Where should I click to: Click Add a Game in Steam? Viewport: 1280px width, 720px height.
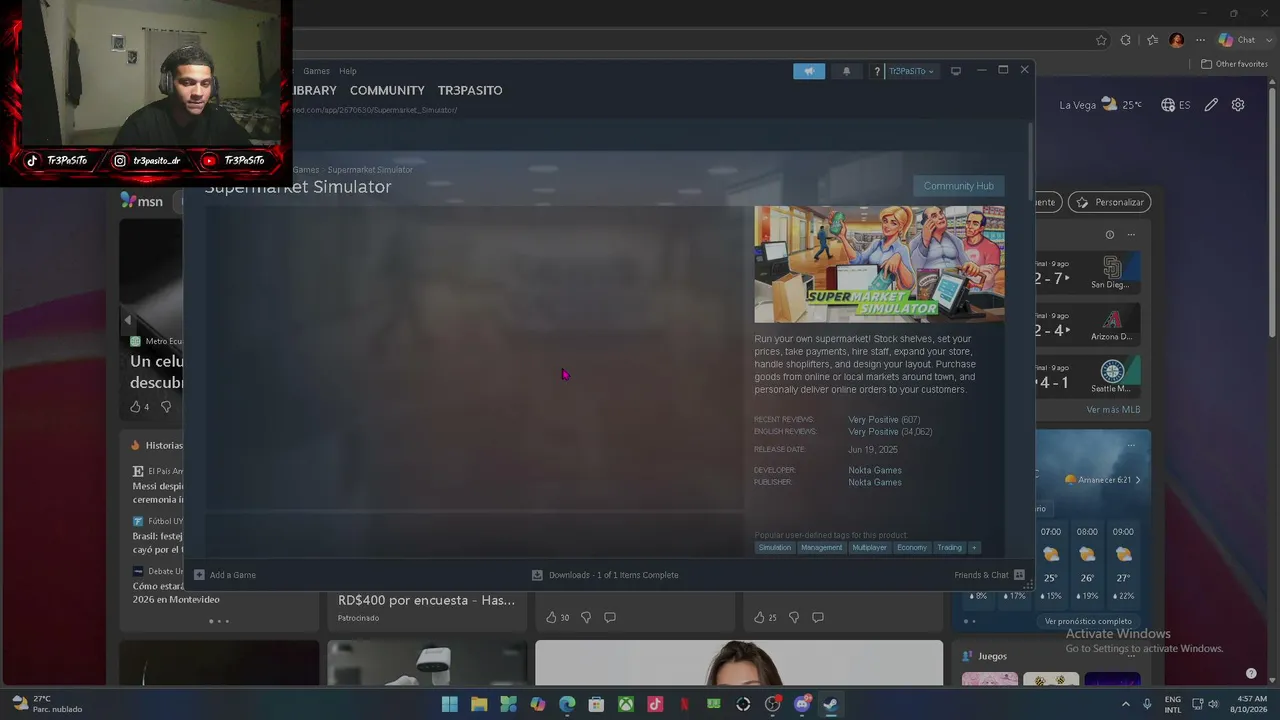coord(225,575)
